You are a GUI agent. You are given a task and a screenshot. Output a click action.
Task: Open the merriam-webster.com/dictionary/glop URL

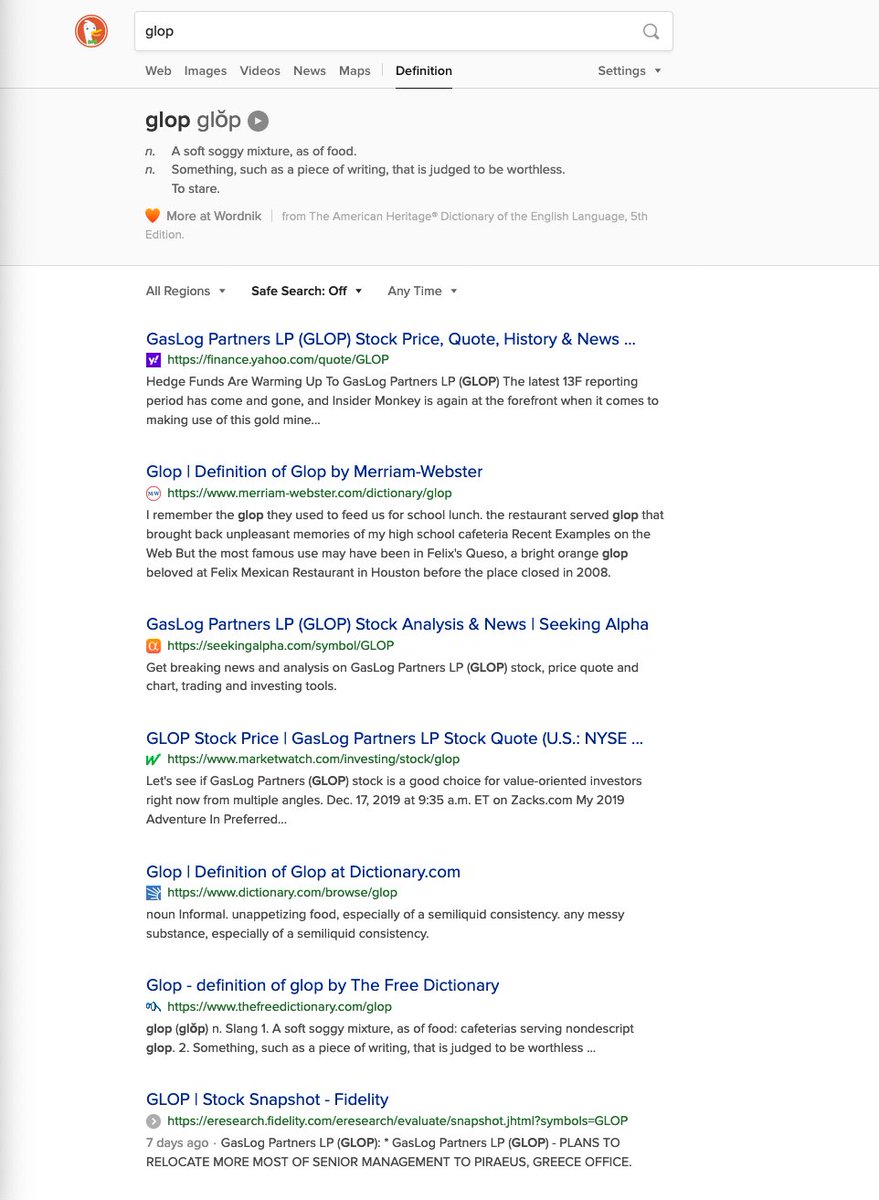(x=310, y=493)
